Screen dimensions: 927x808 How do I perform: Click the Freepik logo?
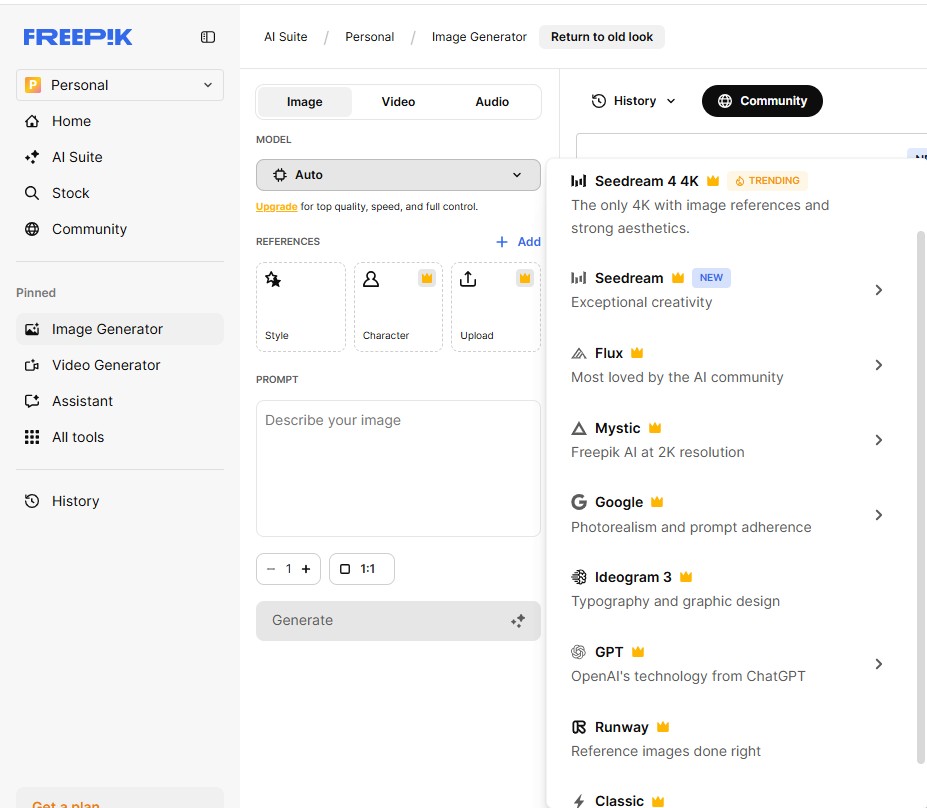tap(78, 37)
